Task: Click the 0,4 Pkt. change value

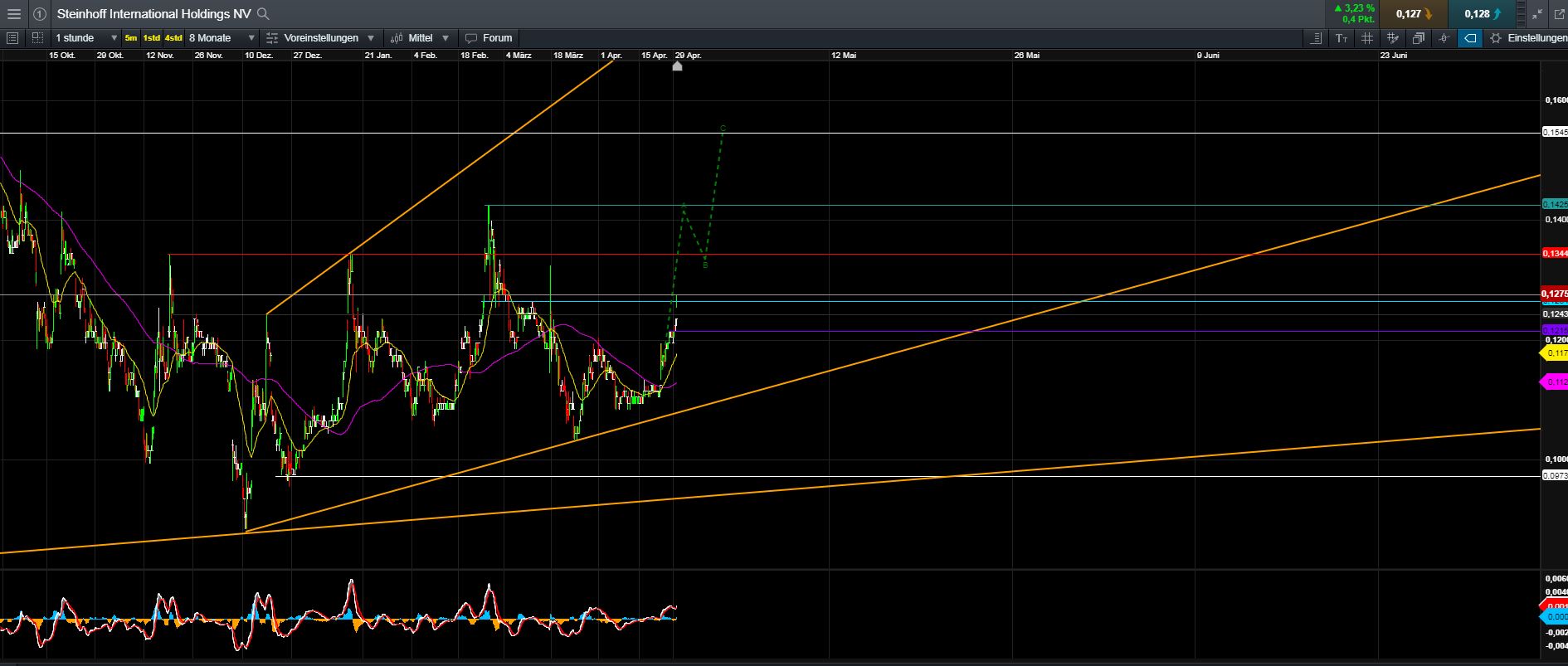Action: (x=1358, y=19)
